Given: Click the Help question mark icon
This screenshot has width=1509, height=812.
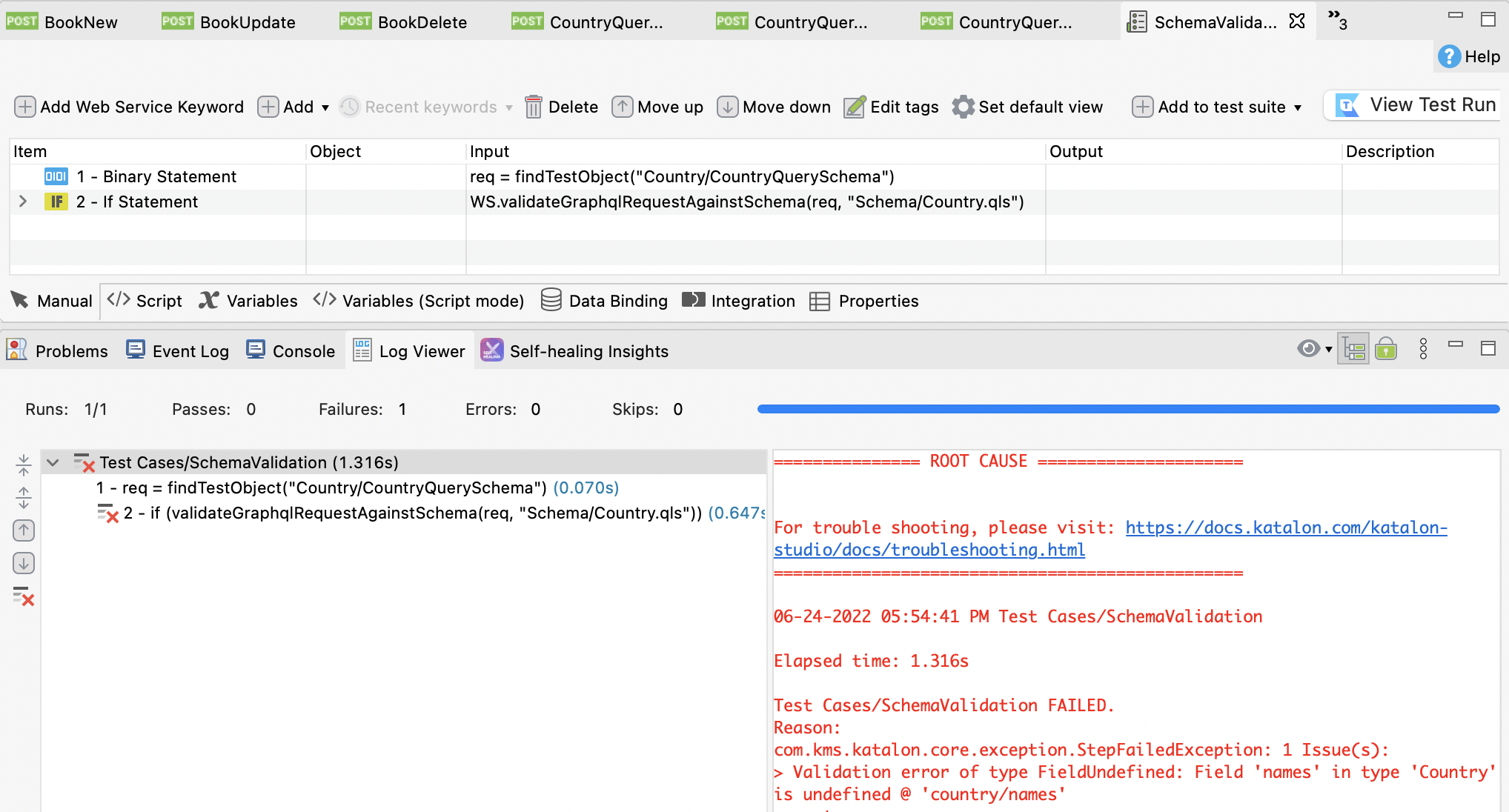Looking at the screenshot, I should (x=1449, y=56).
